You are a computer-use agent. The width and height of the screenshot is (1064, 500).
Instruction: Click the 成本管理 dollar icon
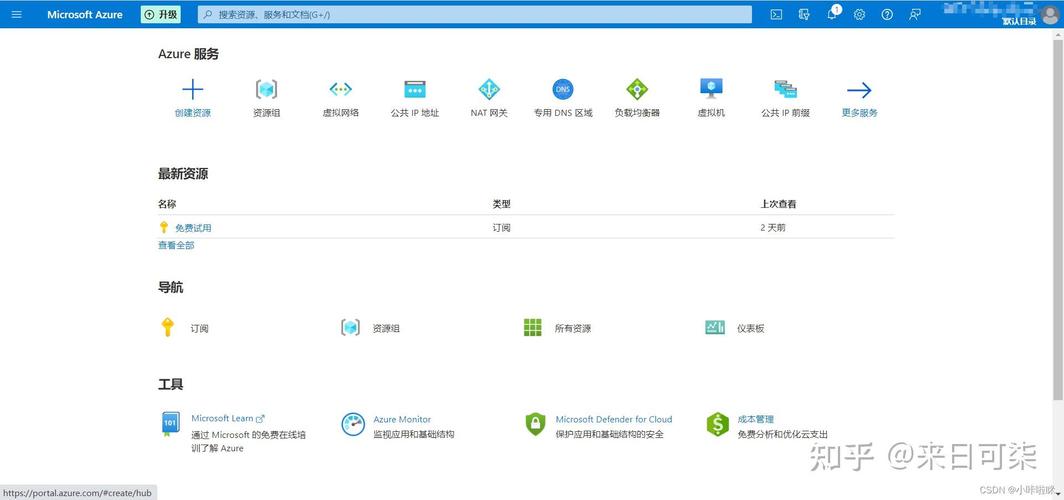point(717,425)
